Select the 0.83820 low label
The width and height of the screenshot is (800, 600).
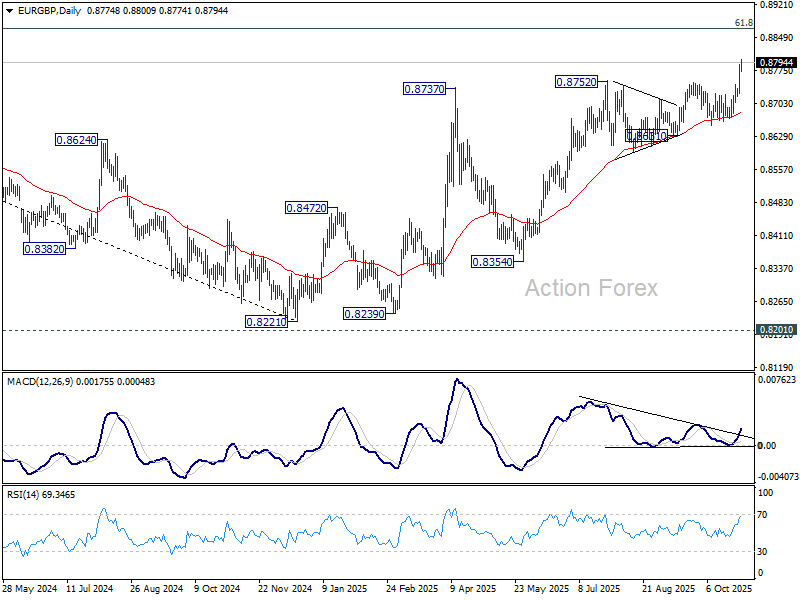click(x=45, y=249)
